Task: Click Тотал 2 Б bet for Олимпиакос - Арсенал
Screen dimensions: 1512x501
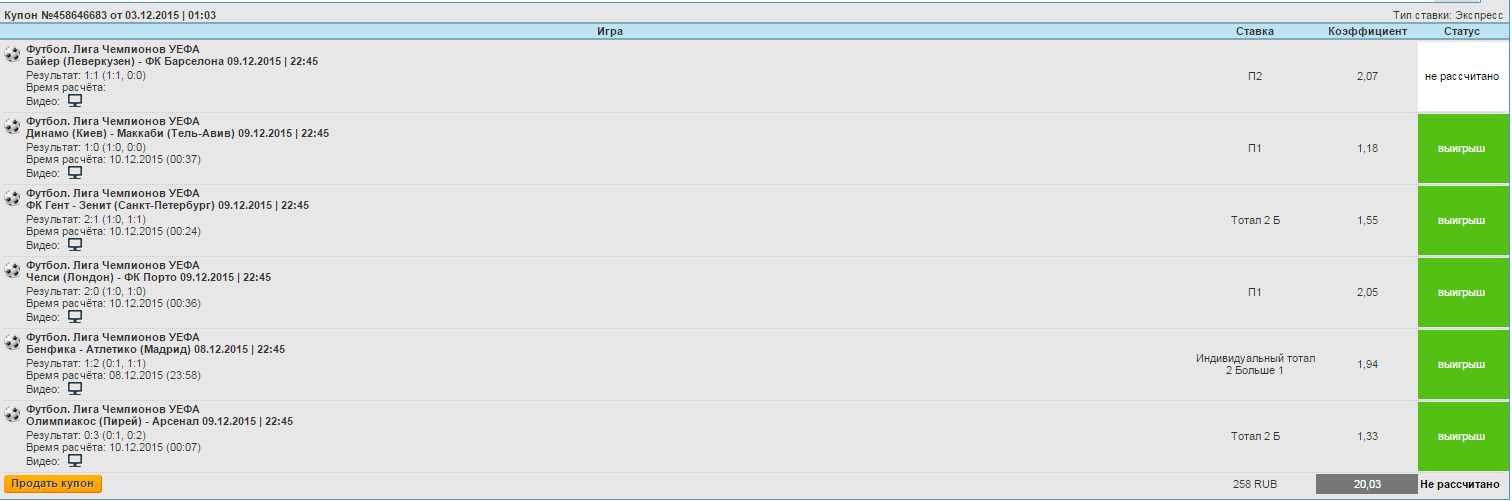Action: [x=1255, y=436]
